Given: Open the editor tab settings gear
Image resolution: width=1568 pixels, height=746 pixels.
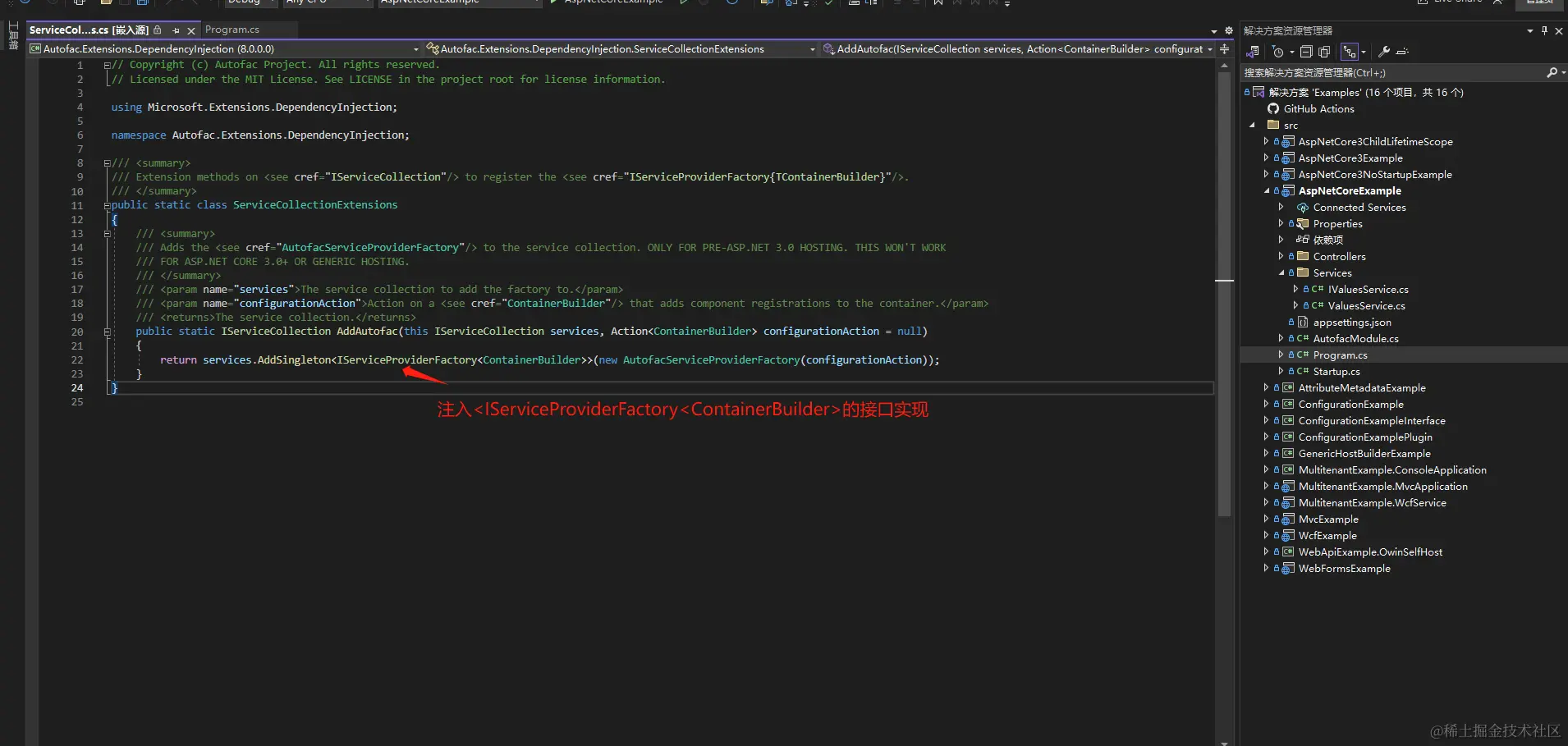Looking at the screenshot, I should point(1229,30).
